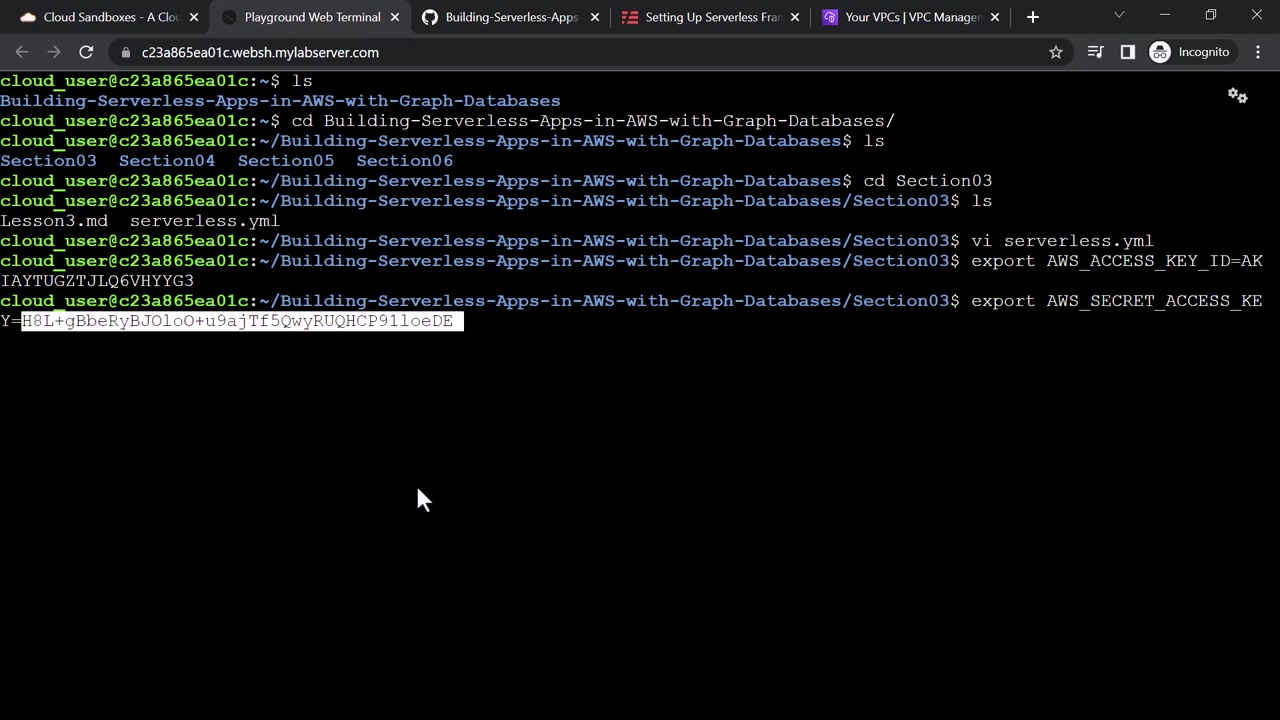Click the 'cd Section03' command text
The height and width of the screenshot is (720, 1280).
pos(928,181)
